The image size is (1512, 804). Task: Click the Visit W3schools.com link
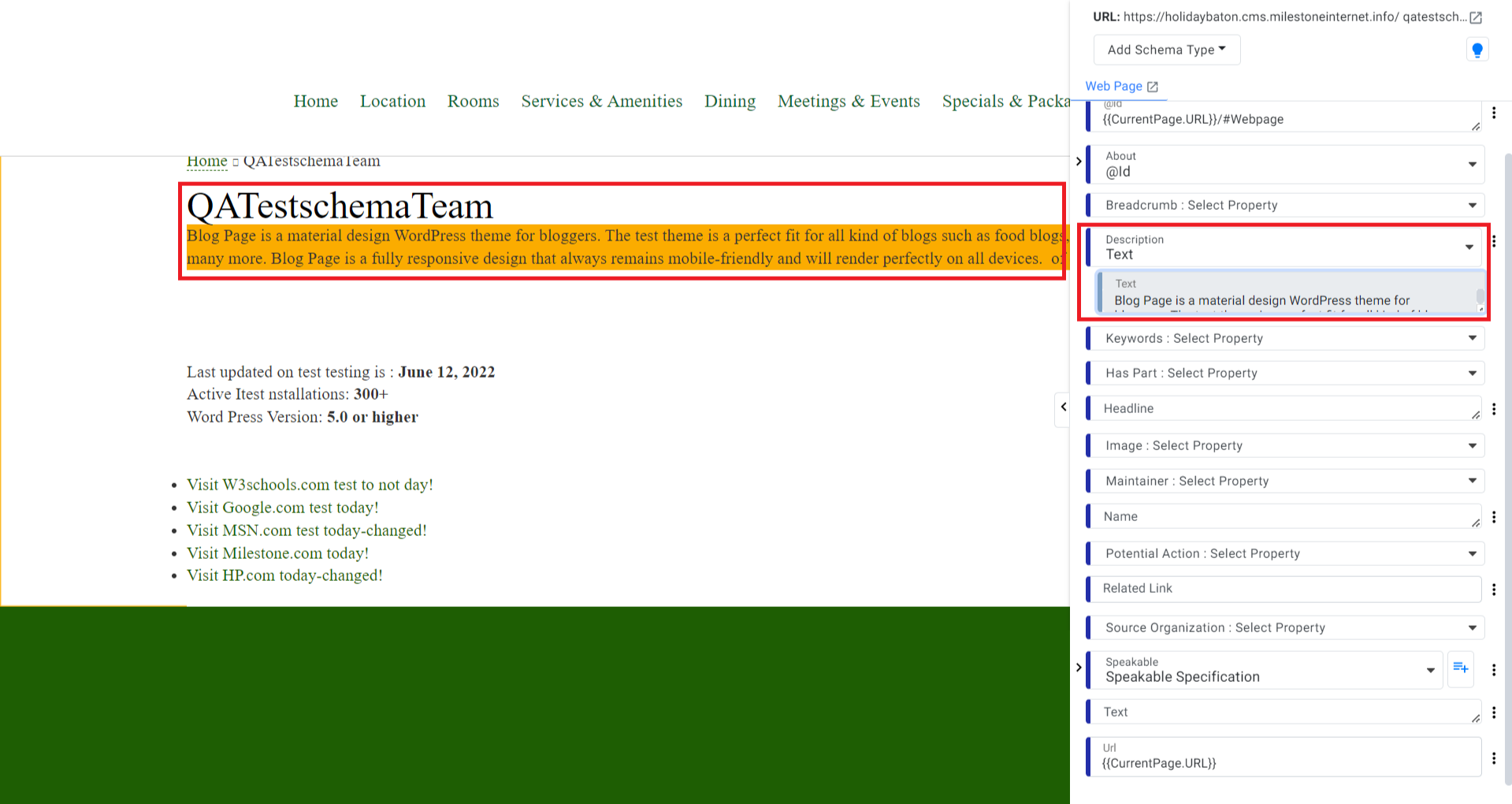(310, 485)
